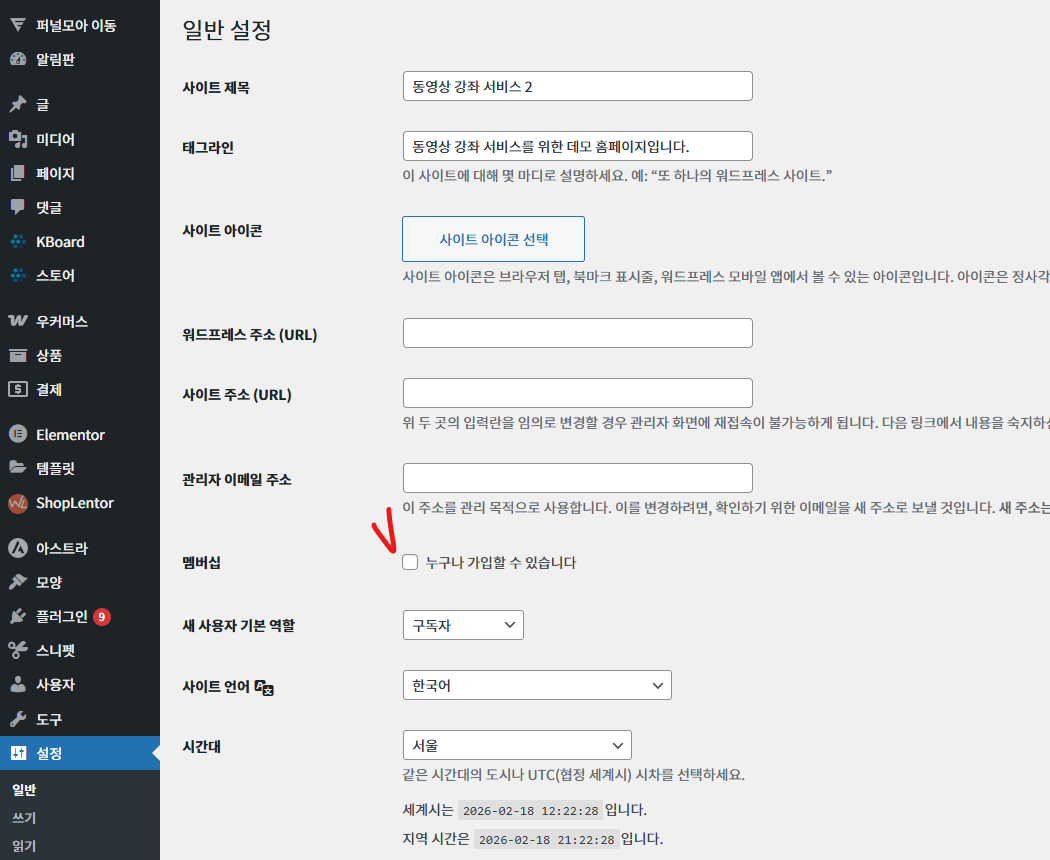Enable the 누구나 가입할 수 있습니다 checkbox
This screenshot has width=1050, height=860.
click(x=410, y=562)
